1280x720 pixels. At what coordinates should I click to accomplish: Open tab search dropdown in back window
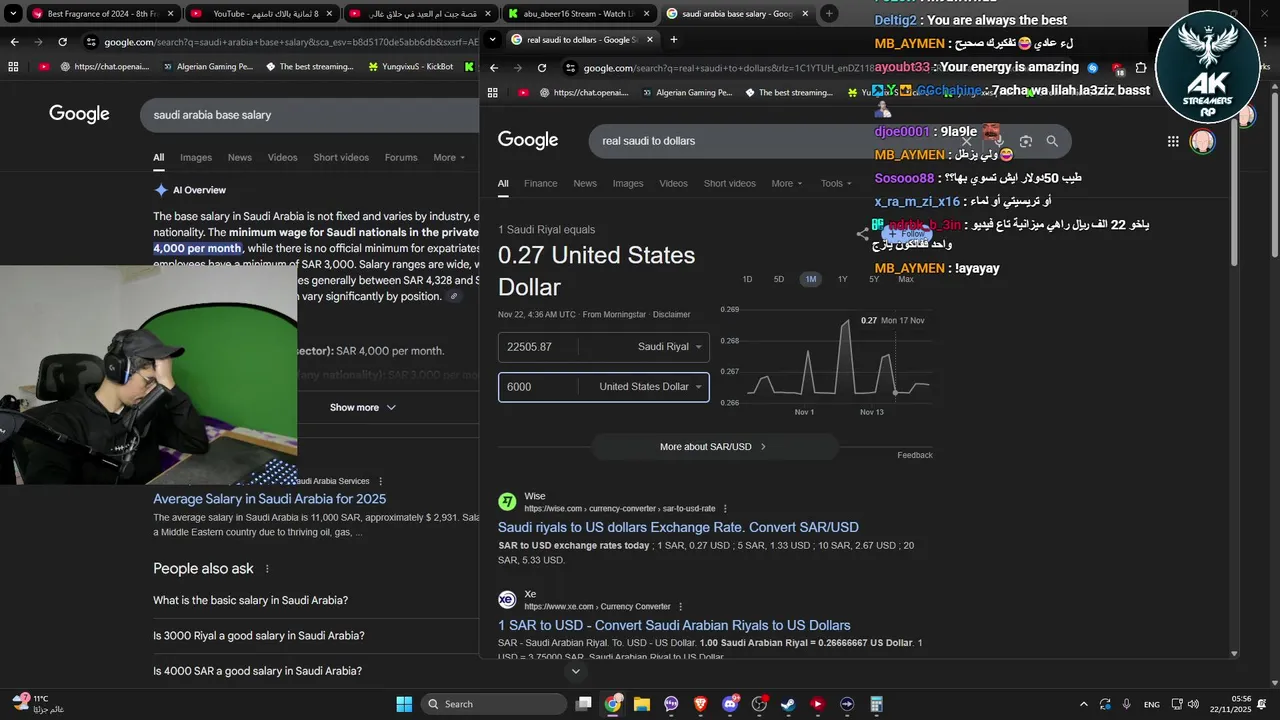coord(14,14)
